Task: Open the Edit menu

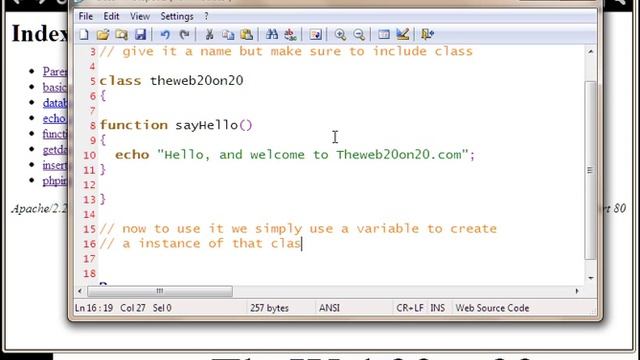Action: (111, 16)
